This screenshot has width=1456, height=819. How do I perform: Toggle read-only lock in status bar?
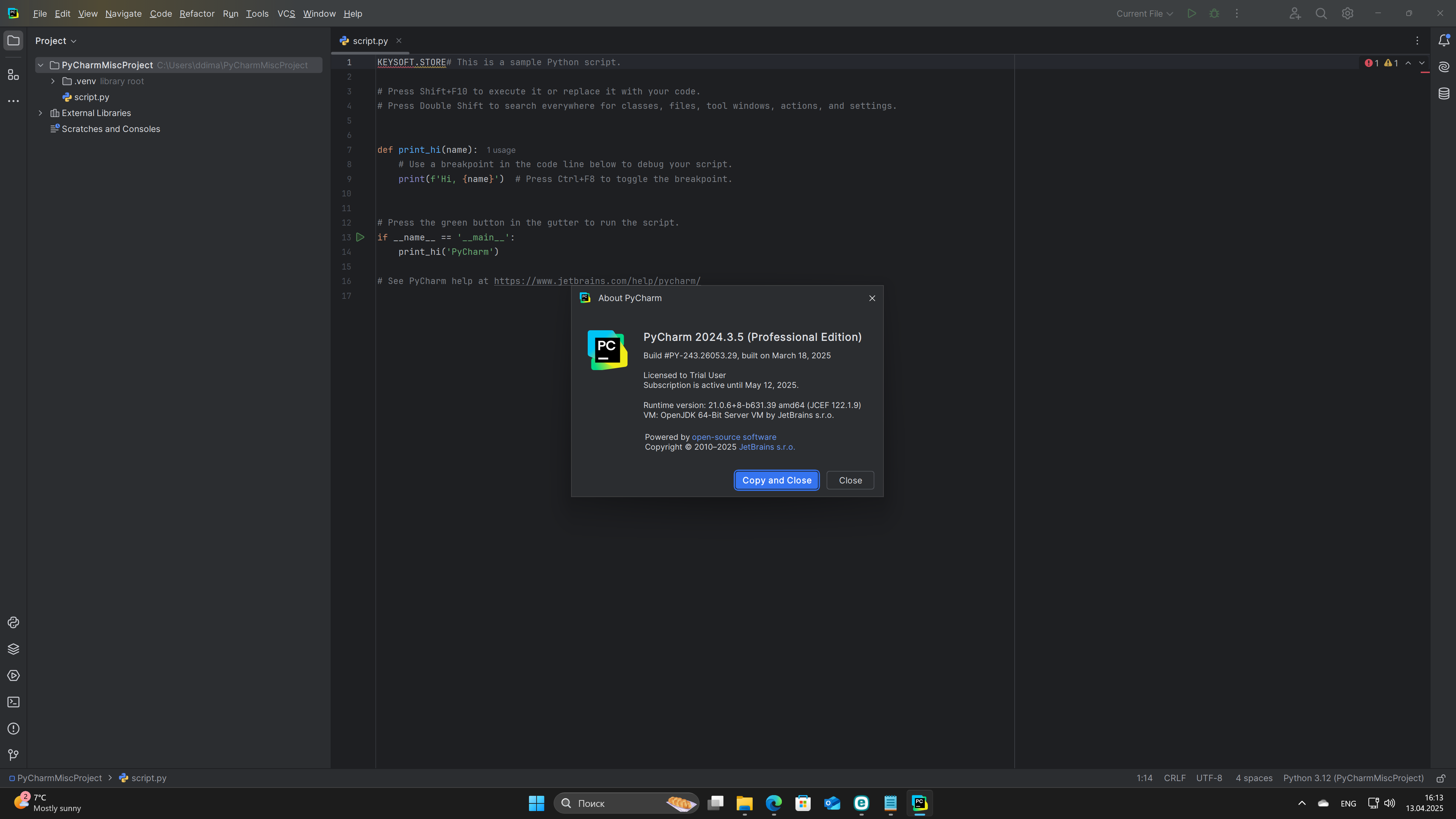coord(1441,778)
